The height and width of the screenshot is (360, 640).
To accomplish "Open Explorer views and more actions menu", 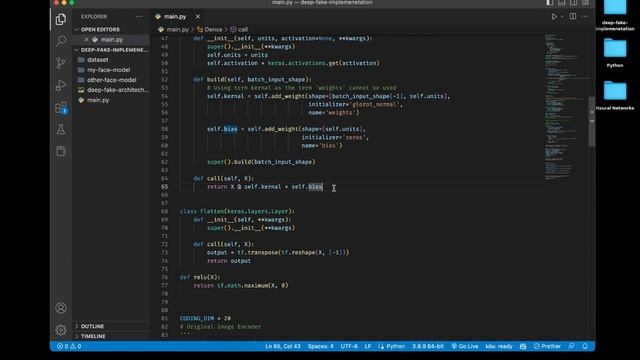I will pos(139,17).
